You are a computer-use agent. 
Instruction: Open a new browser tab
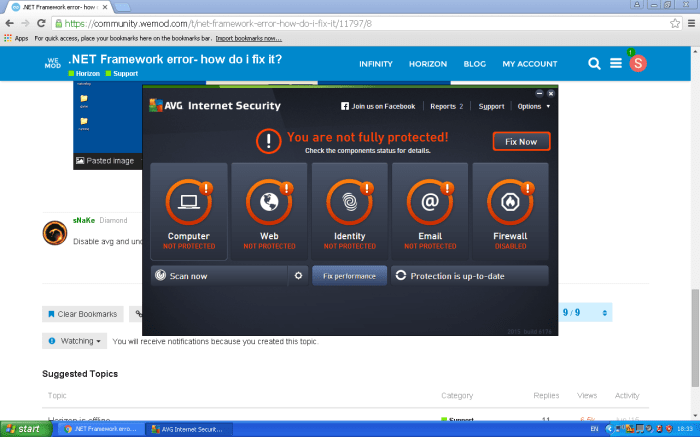122,7
